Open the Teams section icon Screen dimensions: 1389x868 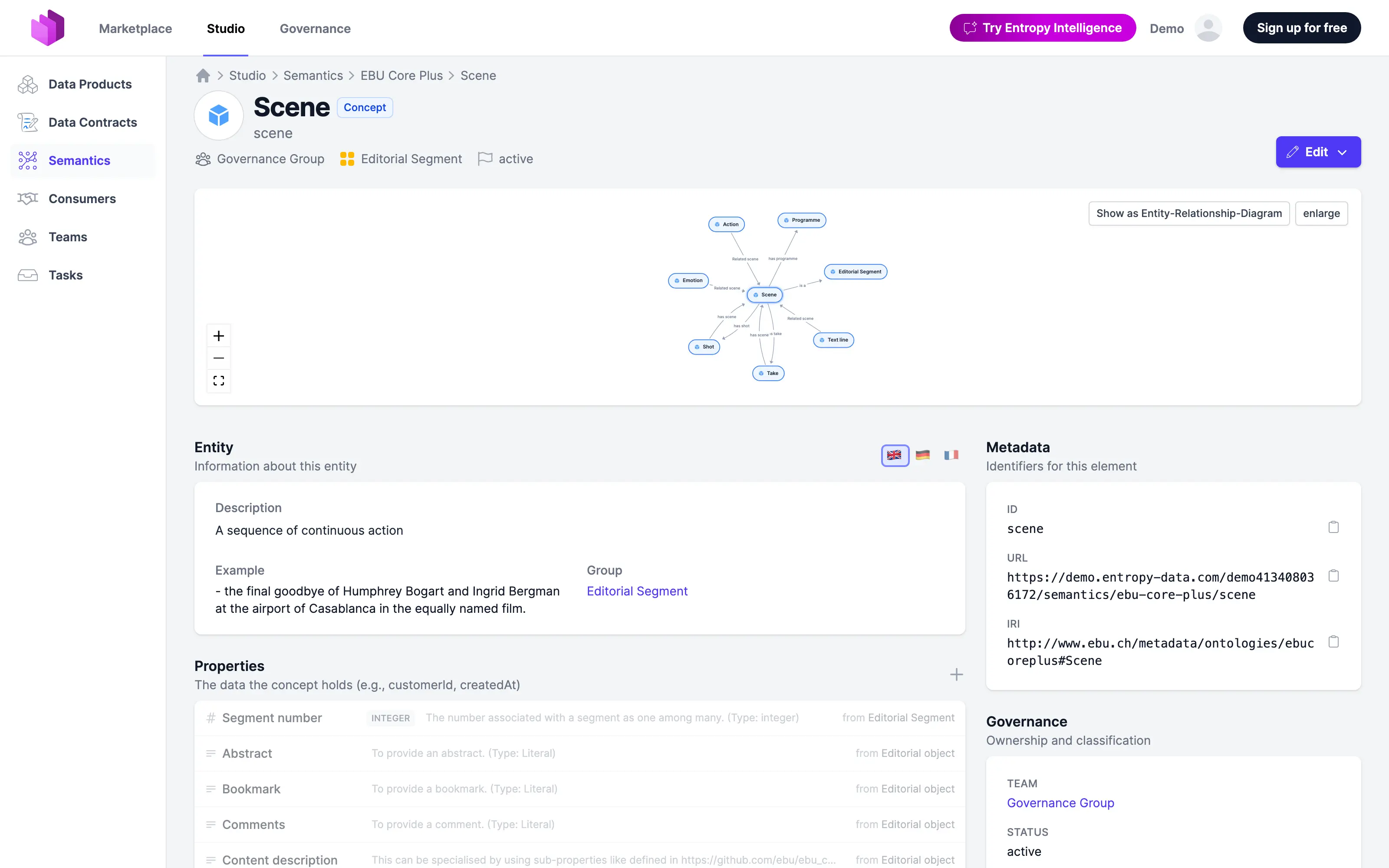(28, 237)
